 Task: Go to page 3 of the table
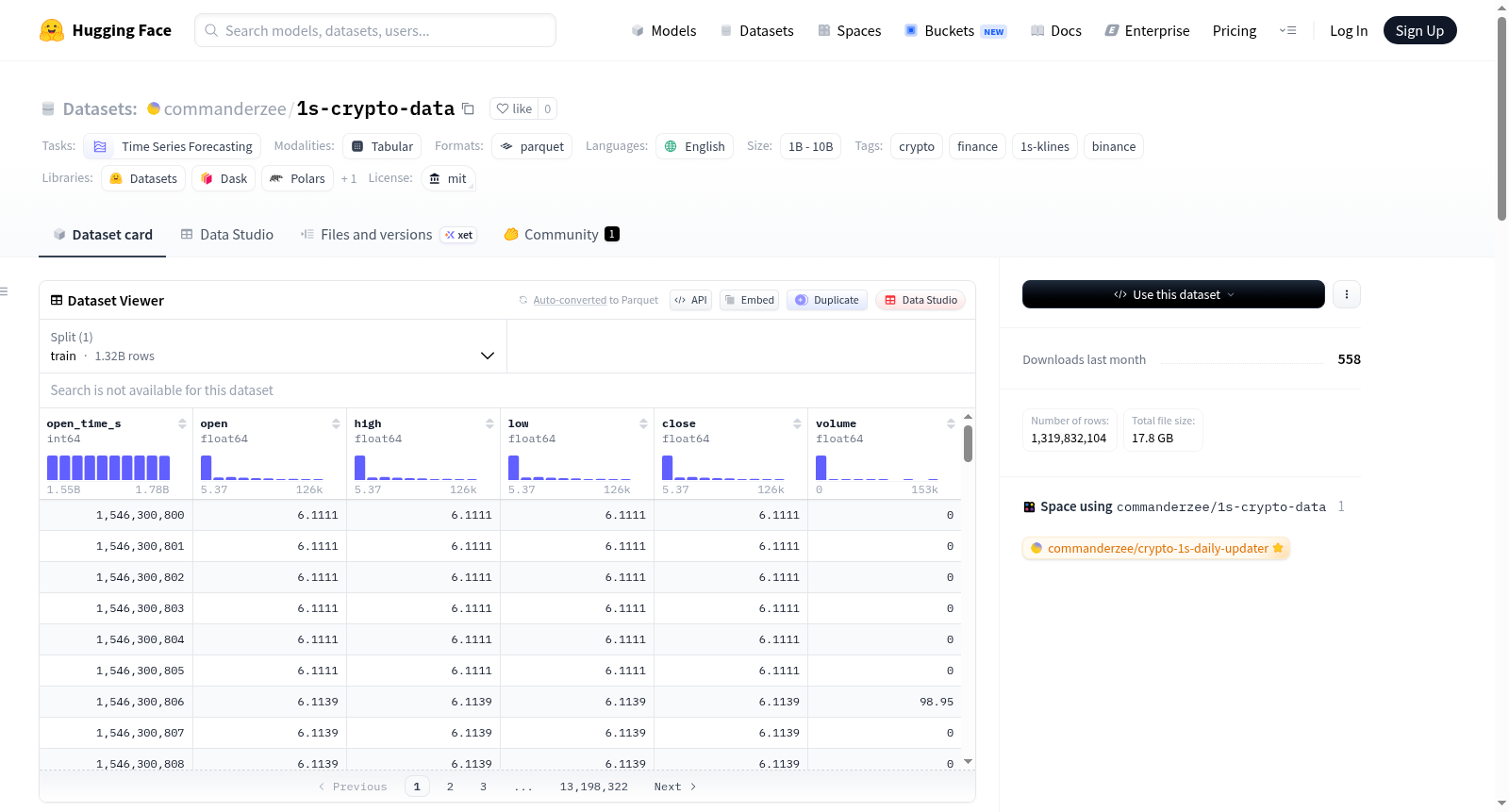pos(483,787)
